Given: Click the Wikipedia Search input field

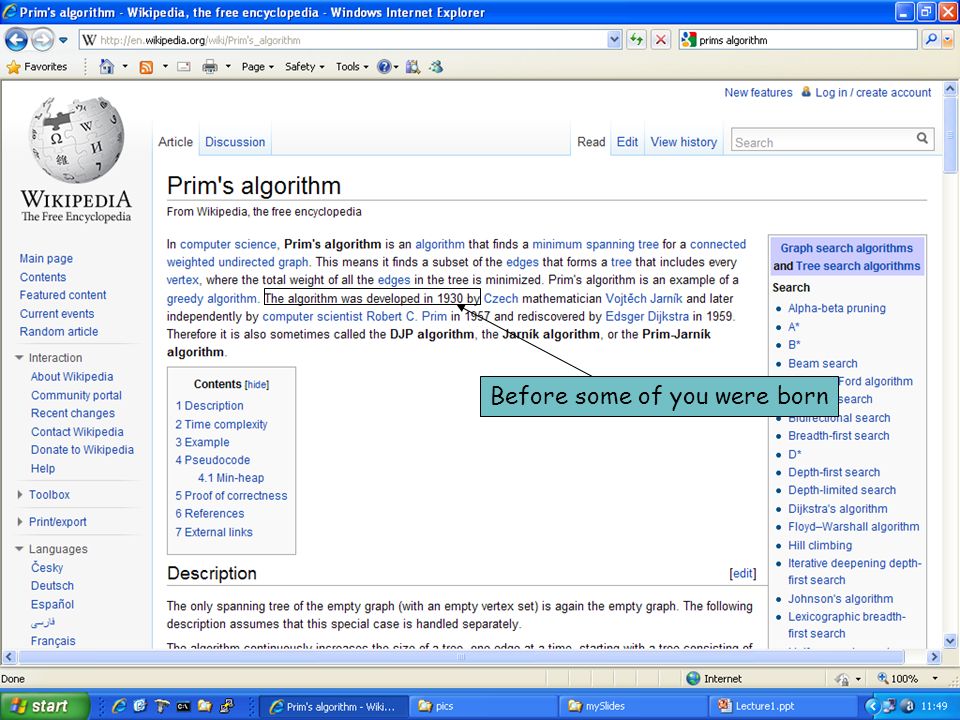Looking at the screenshot, I should pos(822,142).
